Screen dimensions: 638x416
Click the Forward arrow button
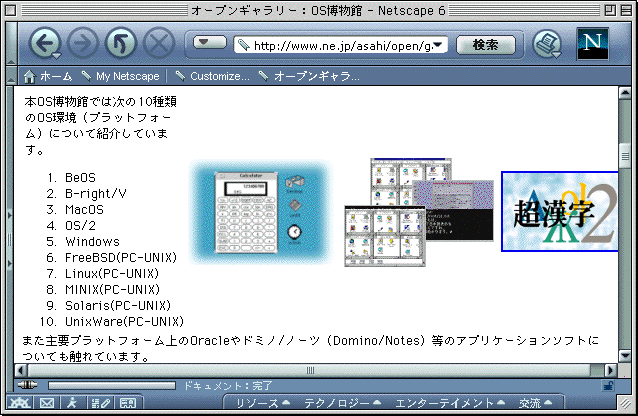tap(83, 43)
